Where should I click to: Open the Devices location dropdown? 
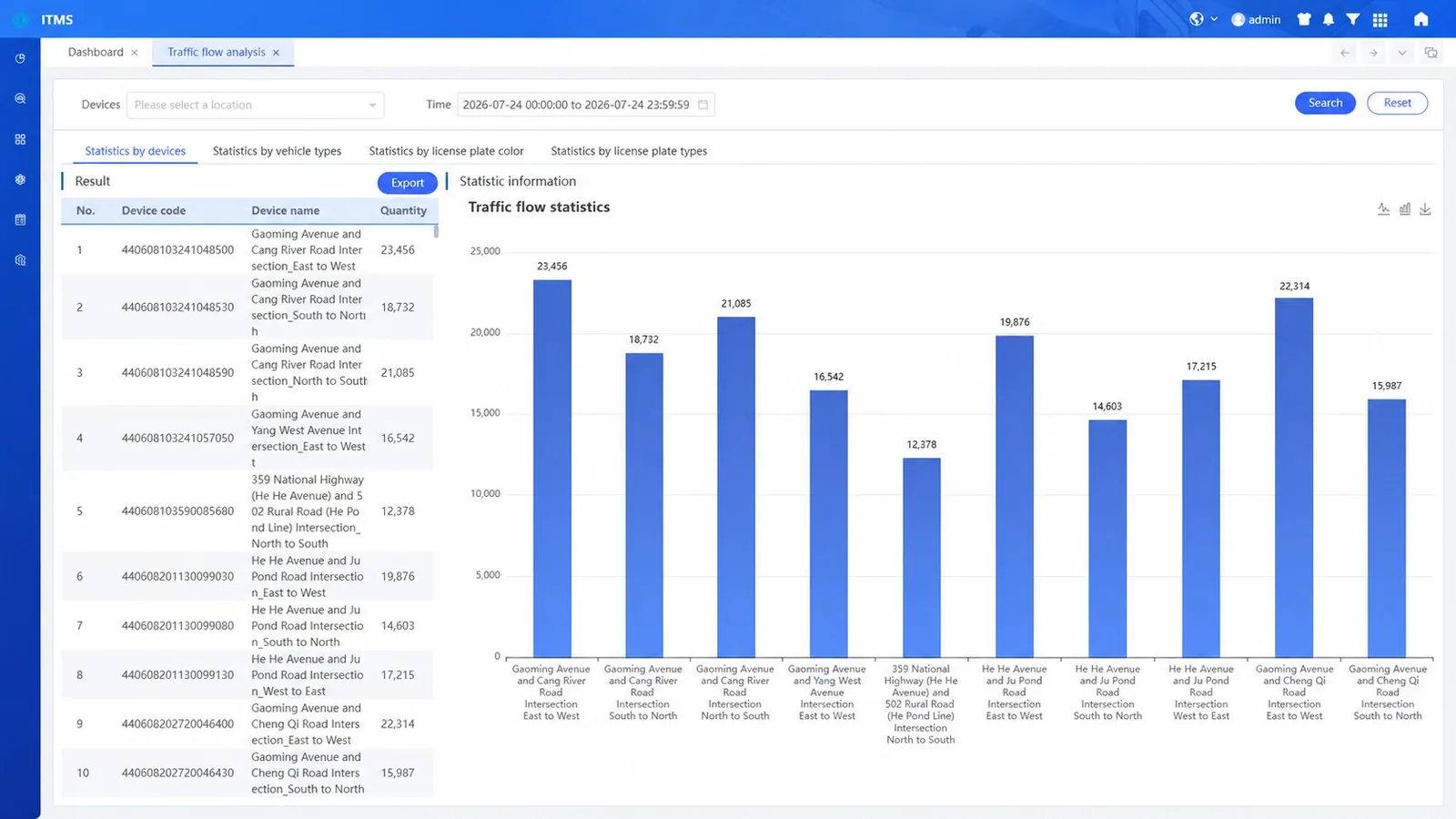[x=256, y=105]
